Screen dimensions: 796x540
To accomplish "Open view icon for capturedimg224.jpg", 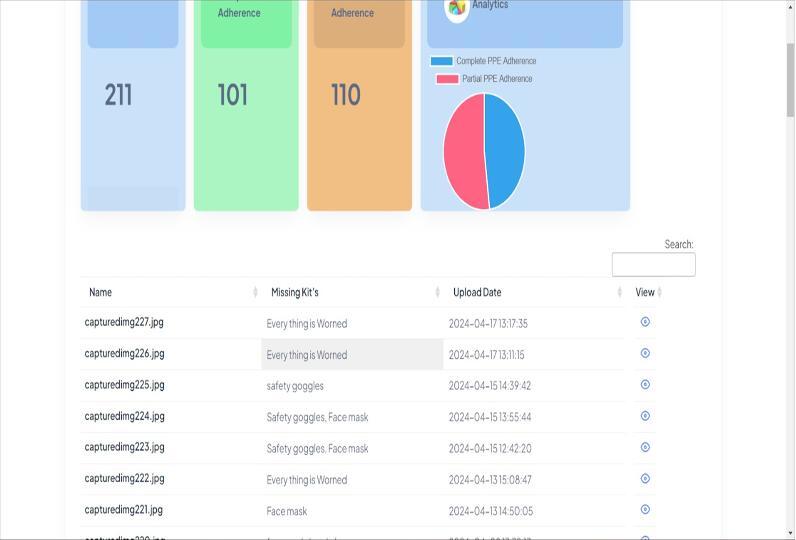I will 645,416.
